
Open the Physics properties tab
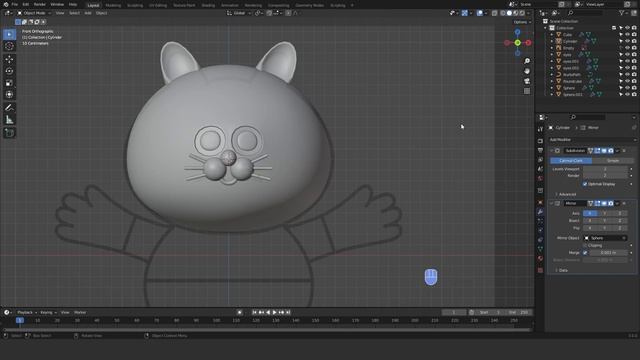(x=540, y=231)
